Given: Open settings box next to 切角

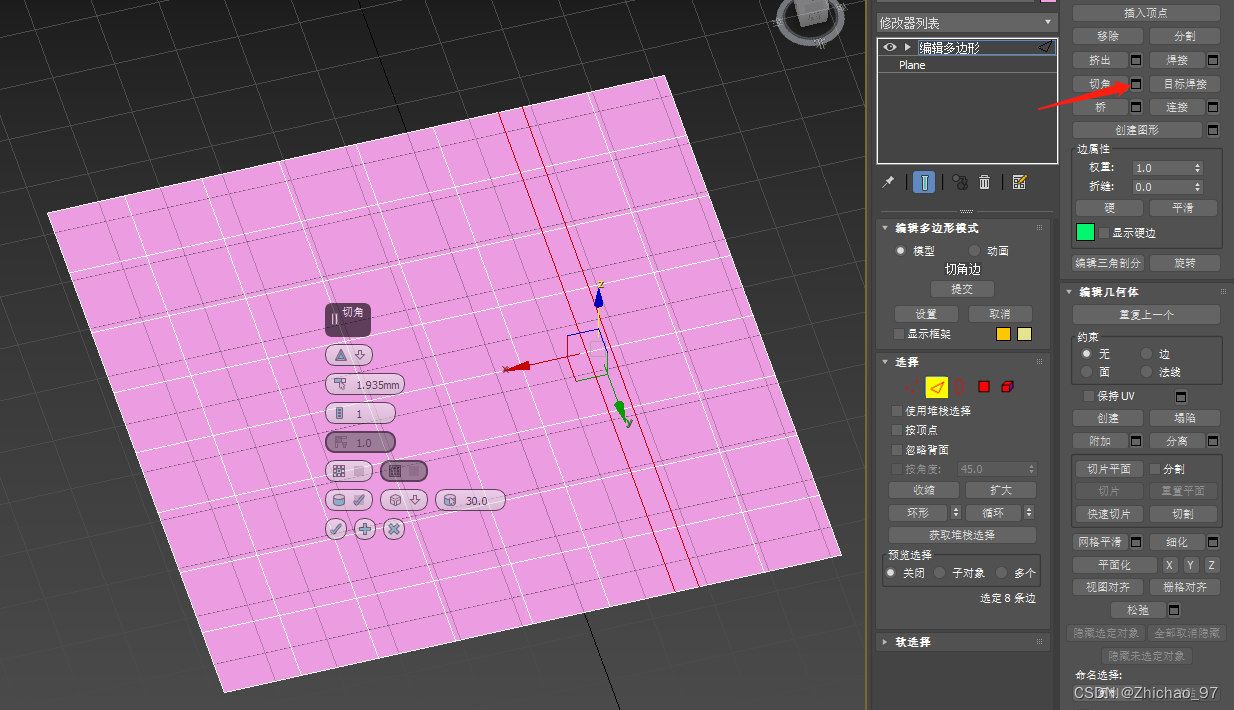Looking at the screenshot, I should [x=1136, y=84].
